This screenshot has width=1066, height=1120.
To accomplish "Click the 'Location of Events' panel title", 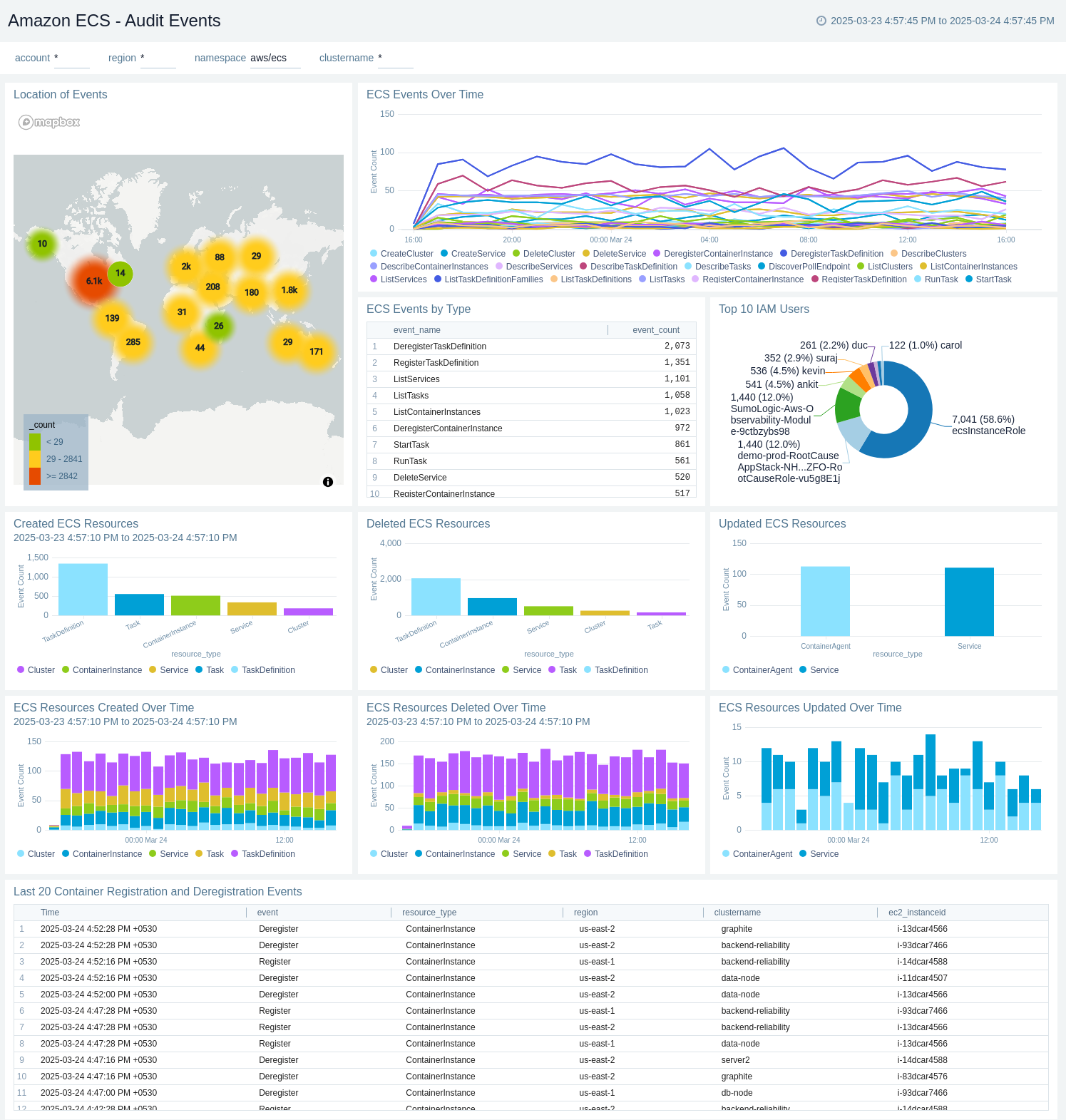I will coord(61,95).
